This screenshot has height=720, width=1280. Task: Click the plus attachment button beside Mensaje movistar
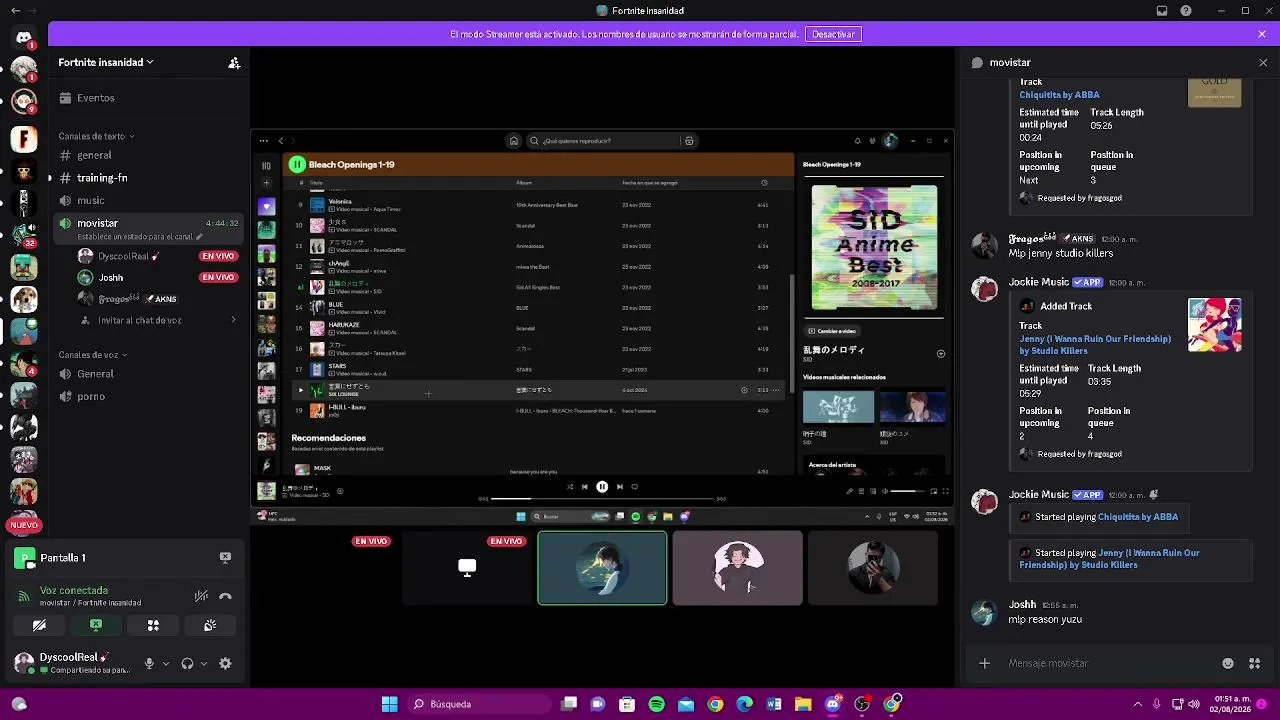point(984,663)
